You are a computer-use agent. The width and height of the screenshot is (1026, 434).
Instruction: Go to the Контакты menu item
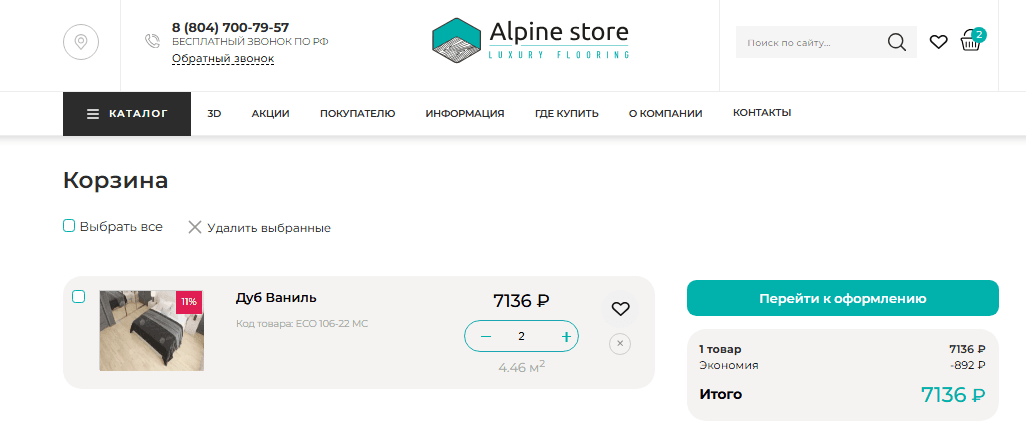pos(762,113)
